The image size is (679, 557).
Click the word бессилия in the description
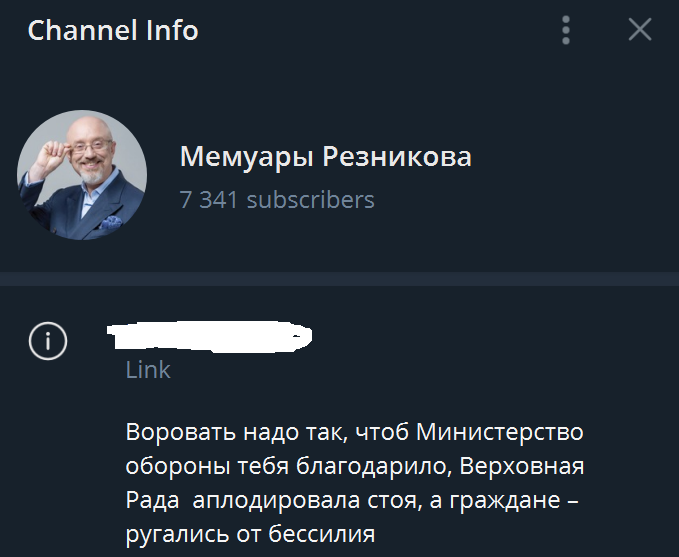point(321,534)
